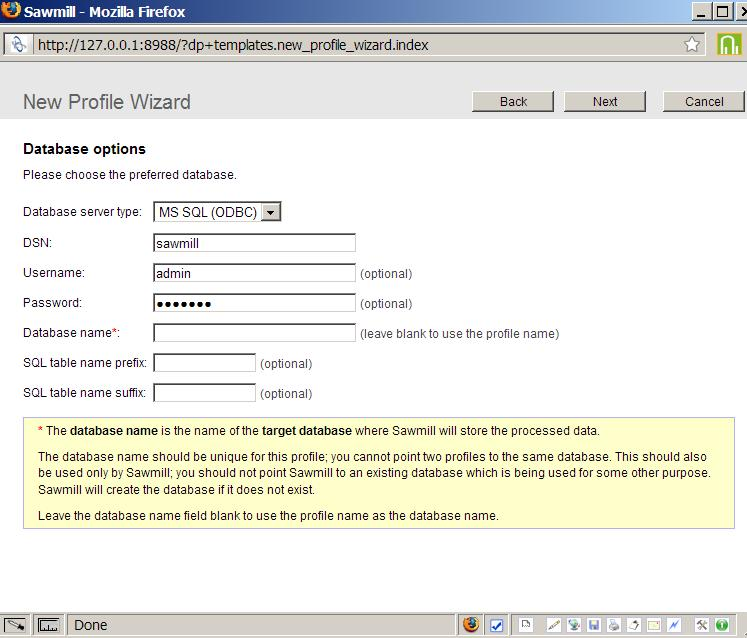Click the wrench tools icon in status bar
747x638 pixels.
[x=702, y=625]
